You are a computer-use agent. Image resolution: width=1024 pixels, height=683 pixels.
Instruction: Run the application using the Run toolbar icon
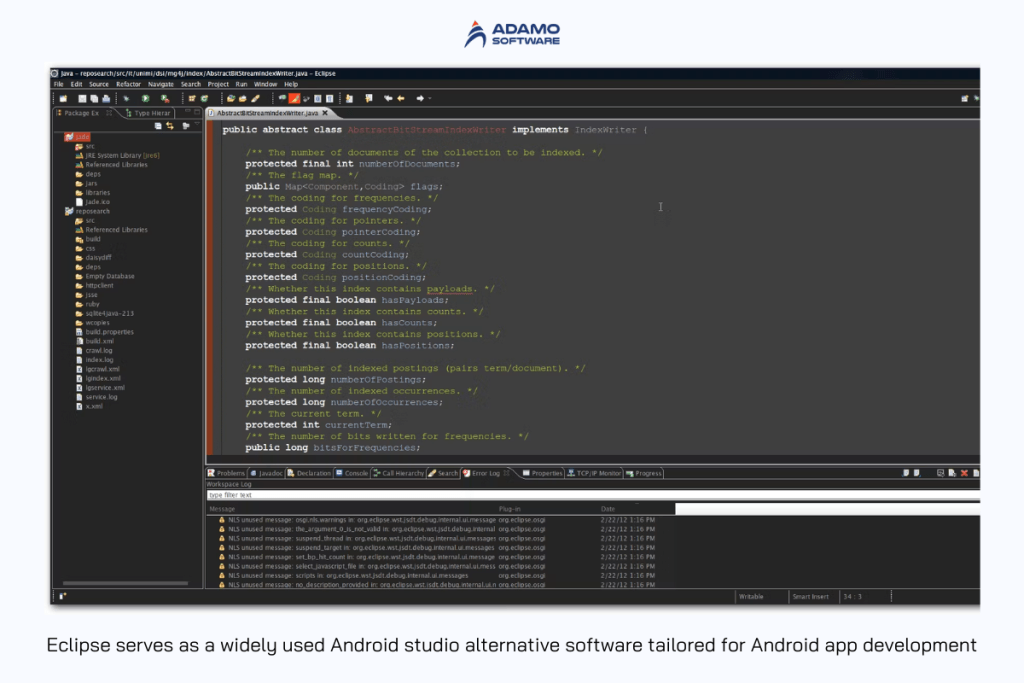144,97
